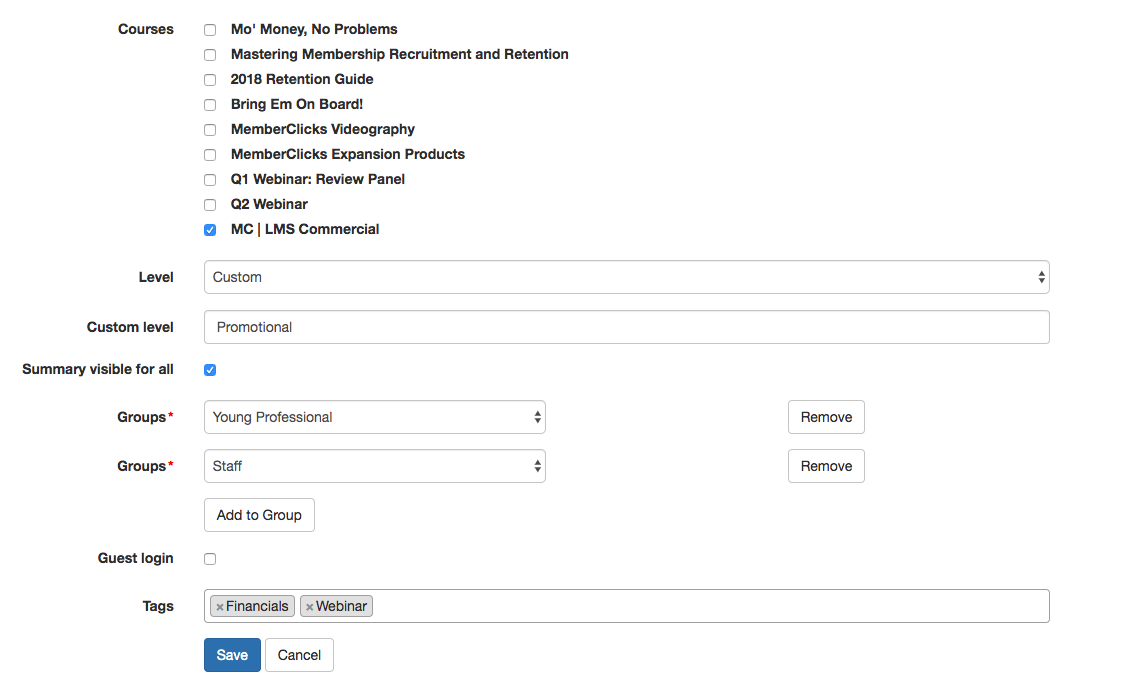Click the Custom level text field
The width and height of the screenshot is (1146, 696).
(x=626, y=327)
